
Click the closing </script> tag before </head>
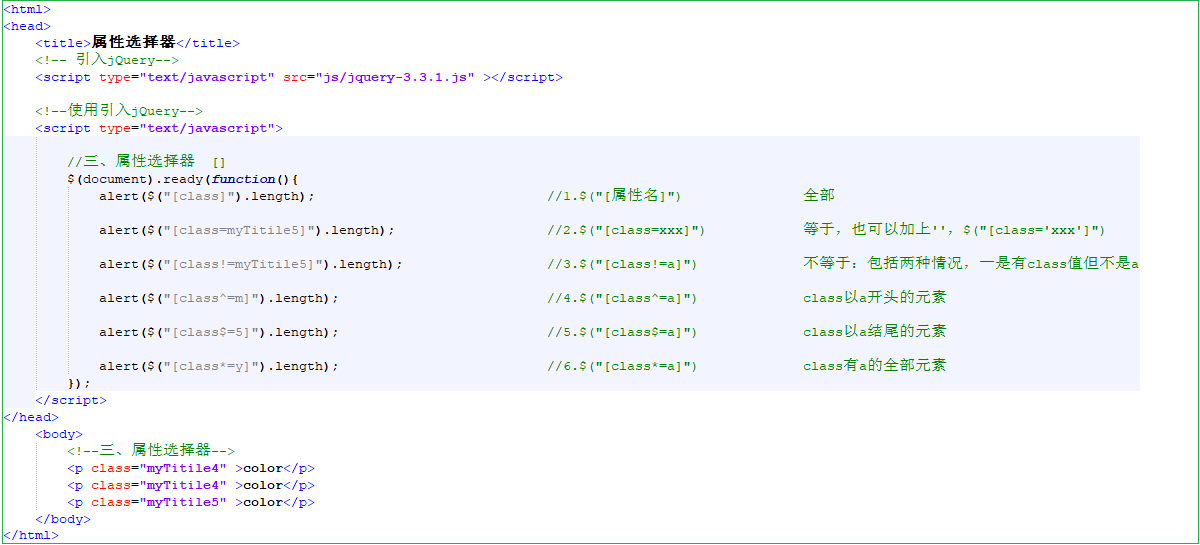[71, 400]
